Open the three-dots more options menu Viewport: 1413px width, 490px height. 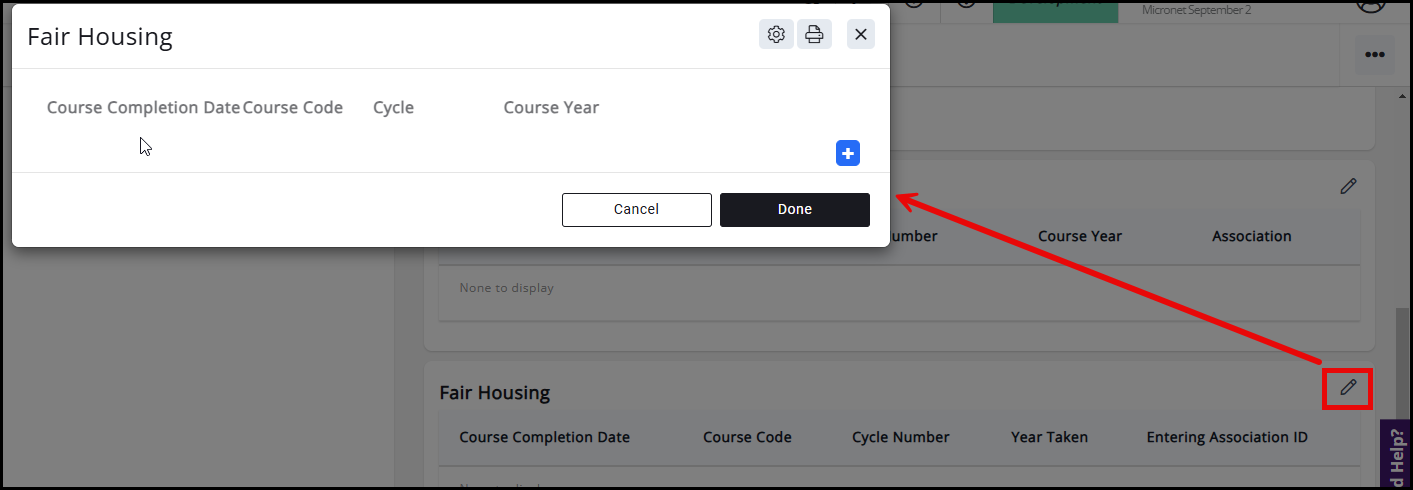1374,54
